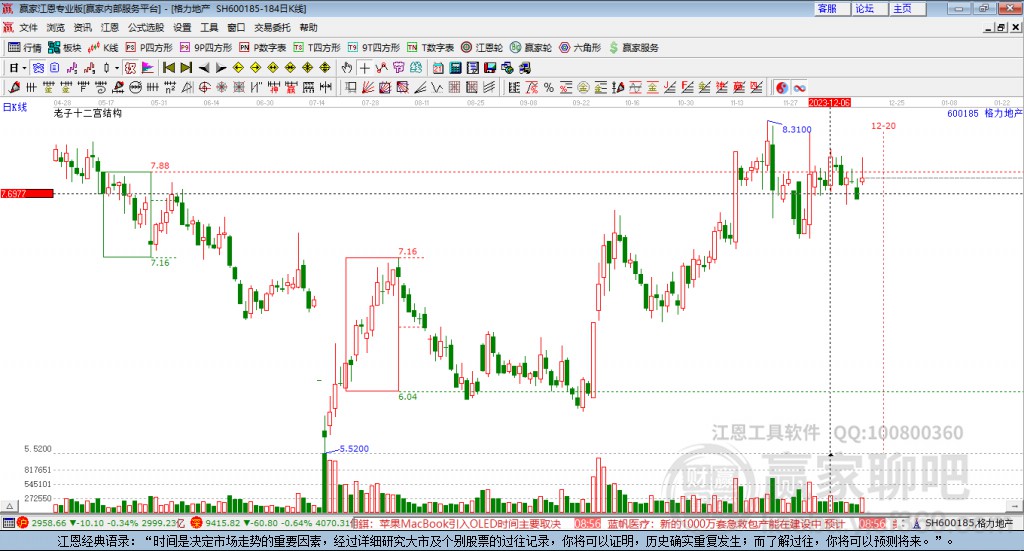Screen dimensions: 1024x551
Task: Click the red-blue yin-yang icon
Action: (782, 87)
